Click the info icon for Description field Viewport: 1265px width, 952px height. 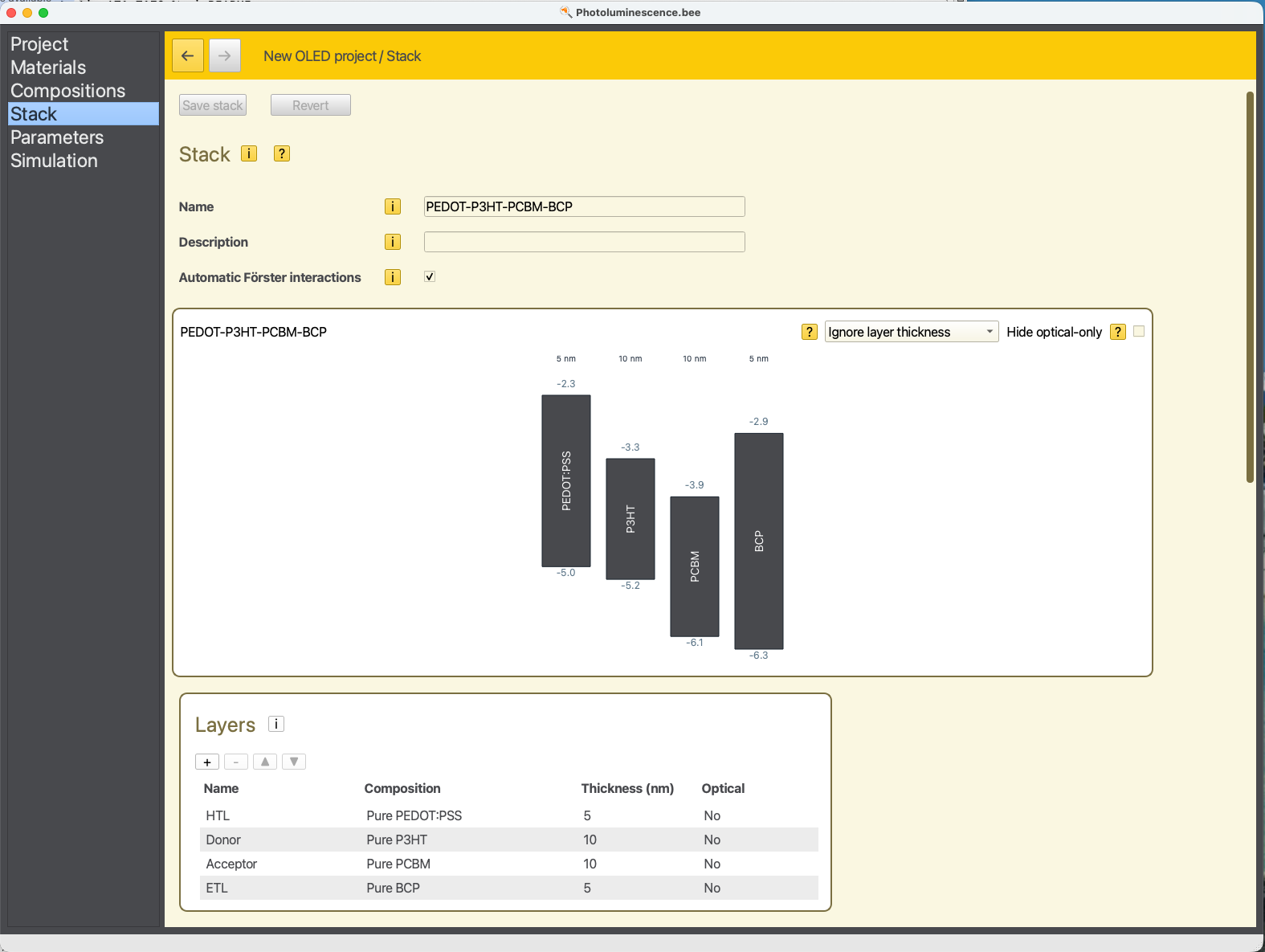point(392,242)
